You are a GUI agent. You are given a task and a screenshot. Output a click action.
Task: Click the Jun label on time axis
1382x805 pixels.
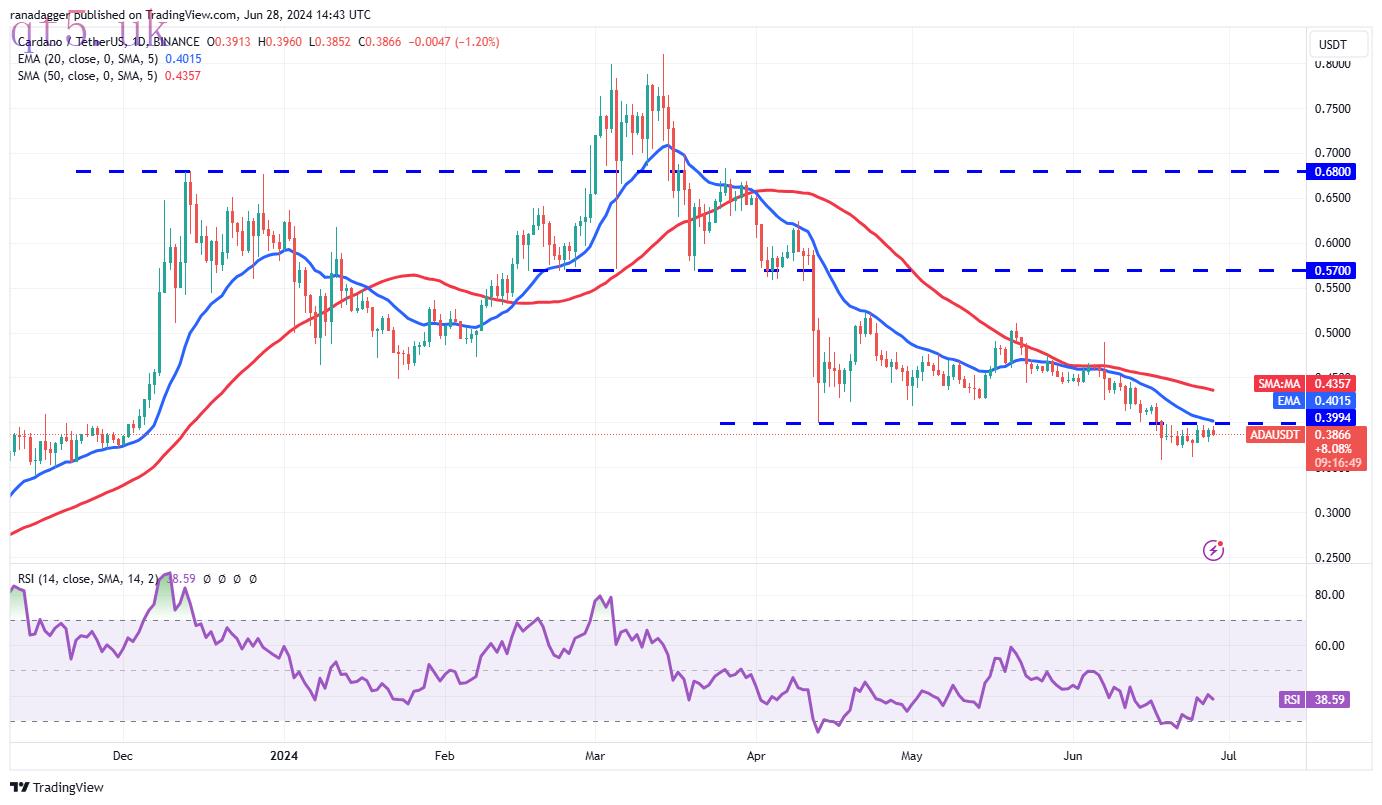(x=1073, y=755)
